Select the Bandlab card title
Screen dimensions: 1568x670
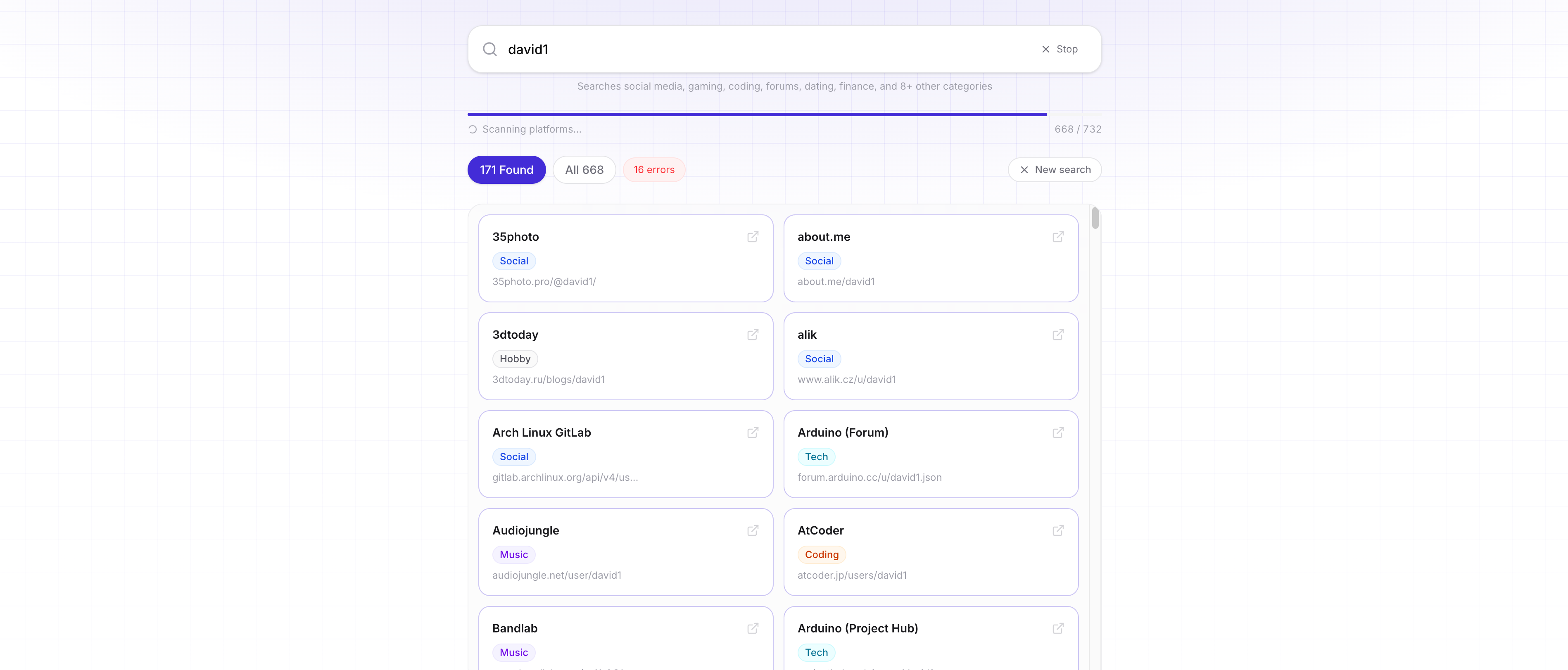tap(514, 629)
